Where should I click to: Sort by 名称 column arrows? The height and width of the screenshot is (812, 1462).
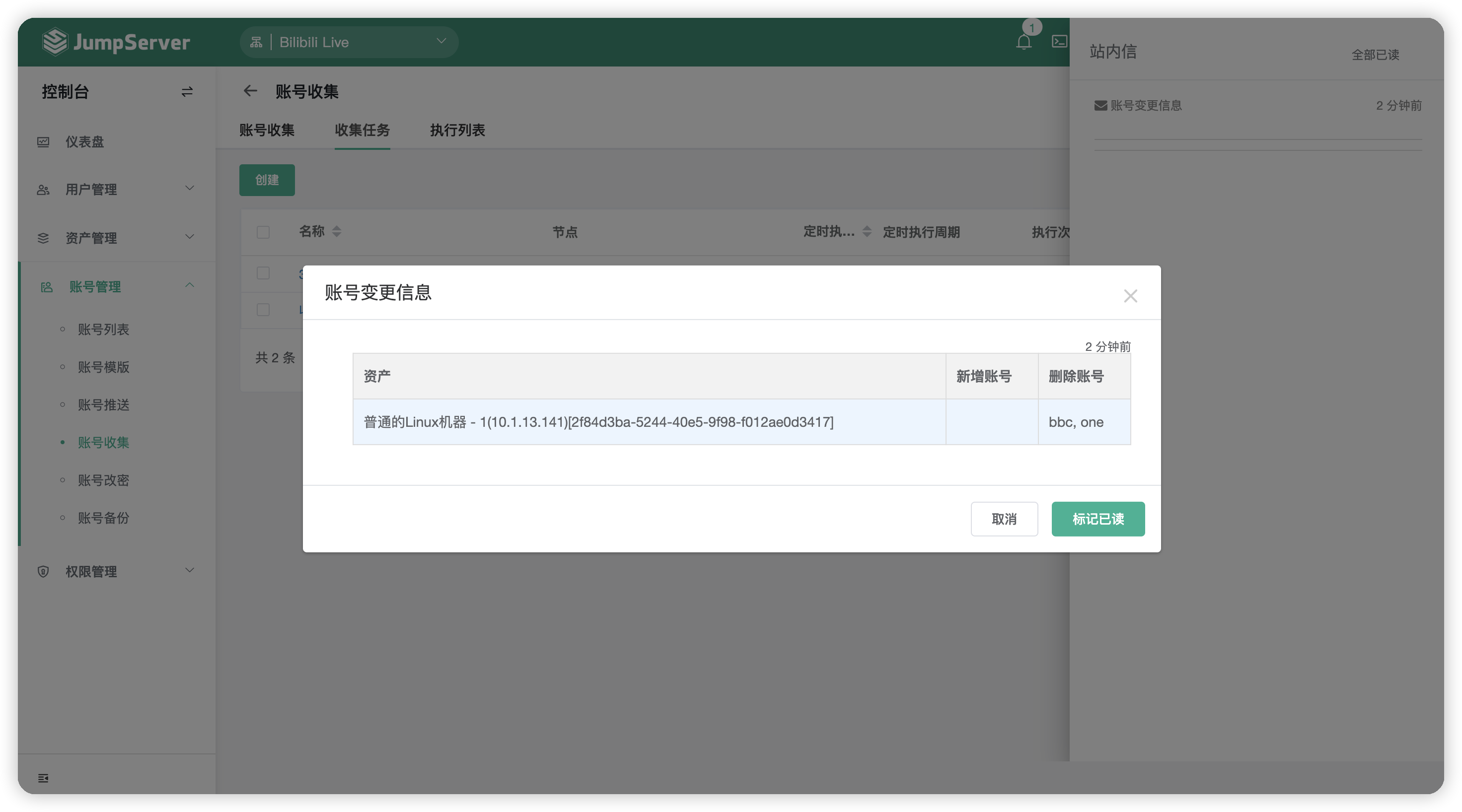pos(337,231)
